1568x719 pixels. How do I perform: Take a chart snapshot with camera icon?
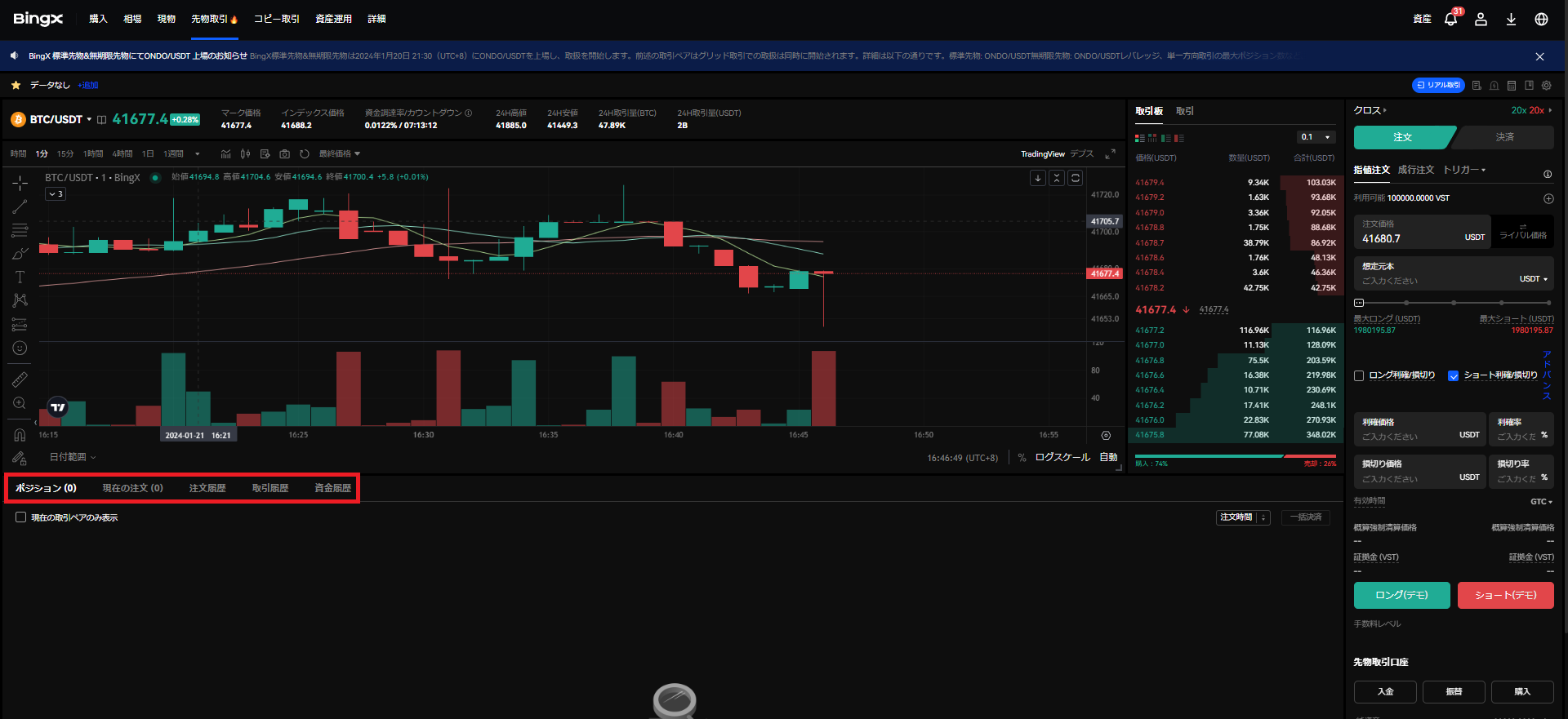pos(284,154)
